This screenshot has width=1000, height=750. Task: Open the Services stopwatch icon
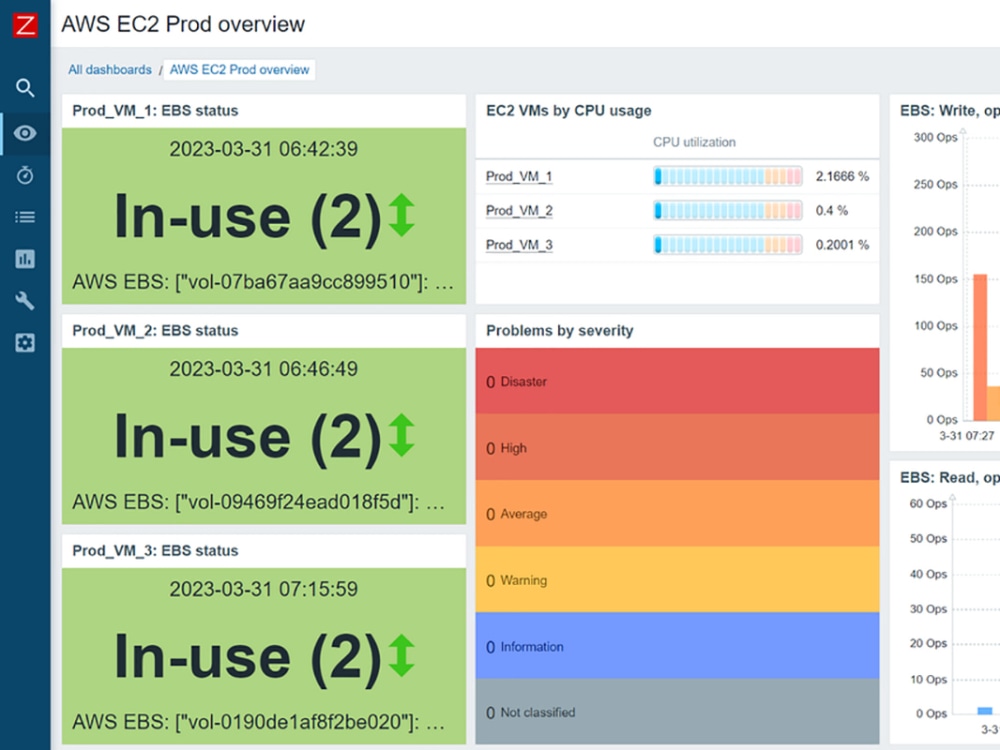[x=25, y=175]
